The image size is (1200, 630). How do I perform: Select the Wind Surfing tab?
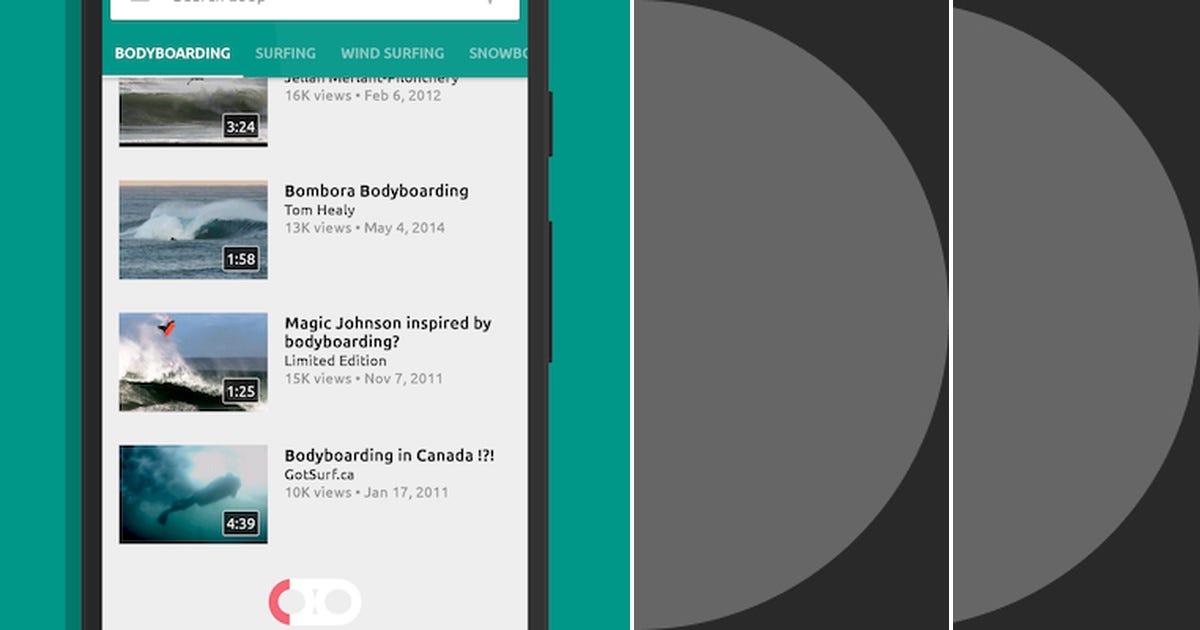tap(392, 54)
